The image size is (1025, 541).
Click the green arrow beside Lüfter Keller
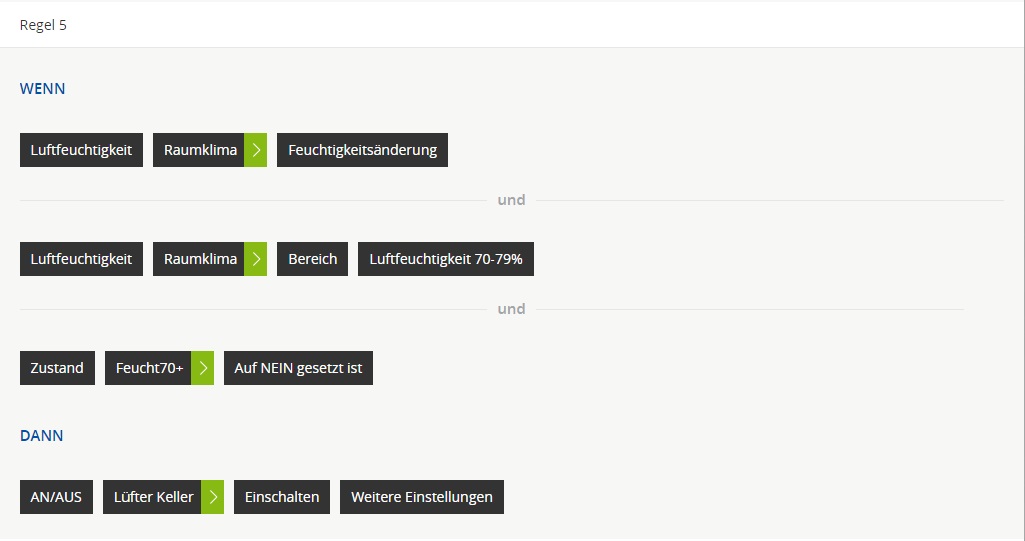[x=212, y=497]
